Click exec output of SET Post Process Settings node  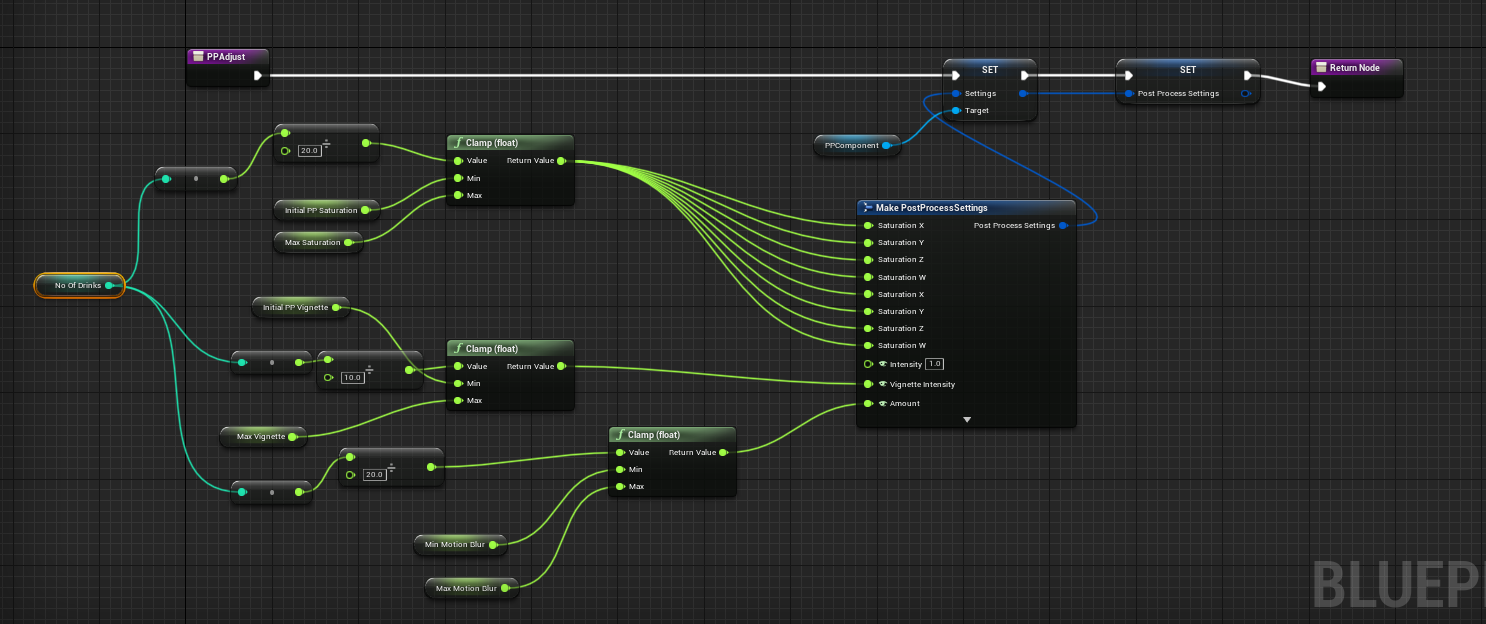pos(1247,75)
